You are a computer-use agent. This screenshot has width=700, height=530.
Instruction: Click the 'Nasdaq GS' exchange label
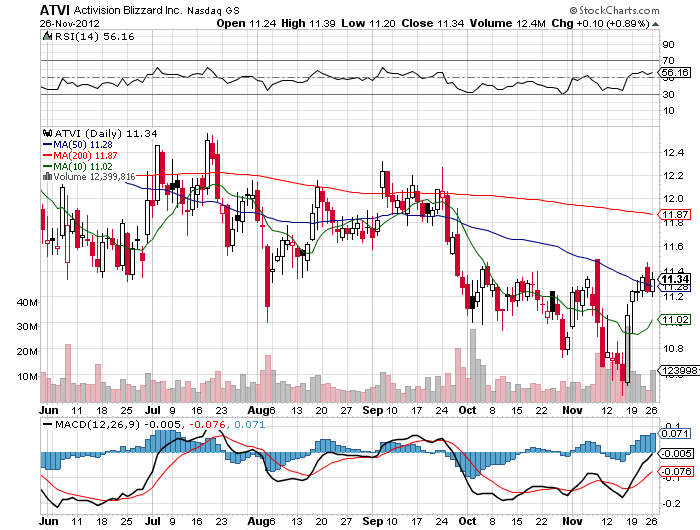tap(213, 10)
